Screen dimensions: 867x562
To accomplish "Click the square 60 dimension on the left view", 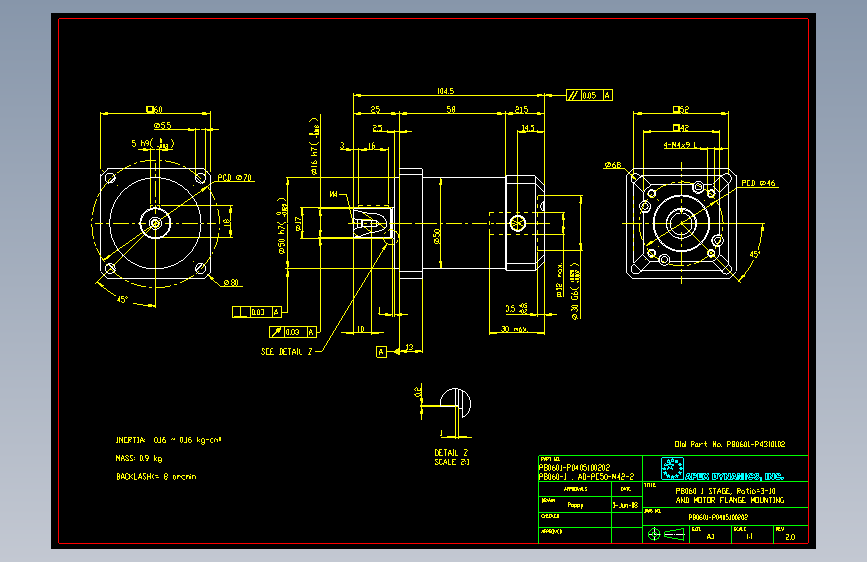I will click(x=154, y=110).
